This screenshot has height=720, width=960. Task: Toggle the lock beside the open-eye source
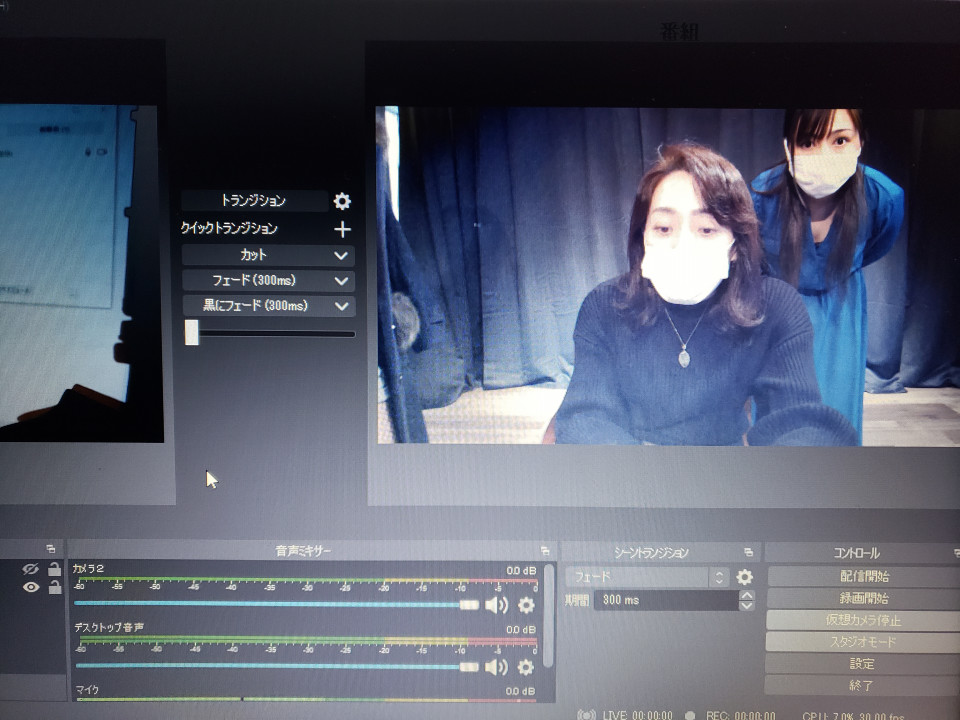[54, 587]
